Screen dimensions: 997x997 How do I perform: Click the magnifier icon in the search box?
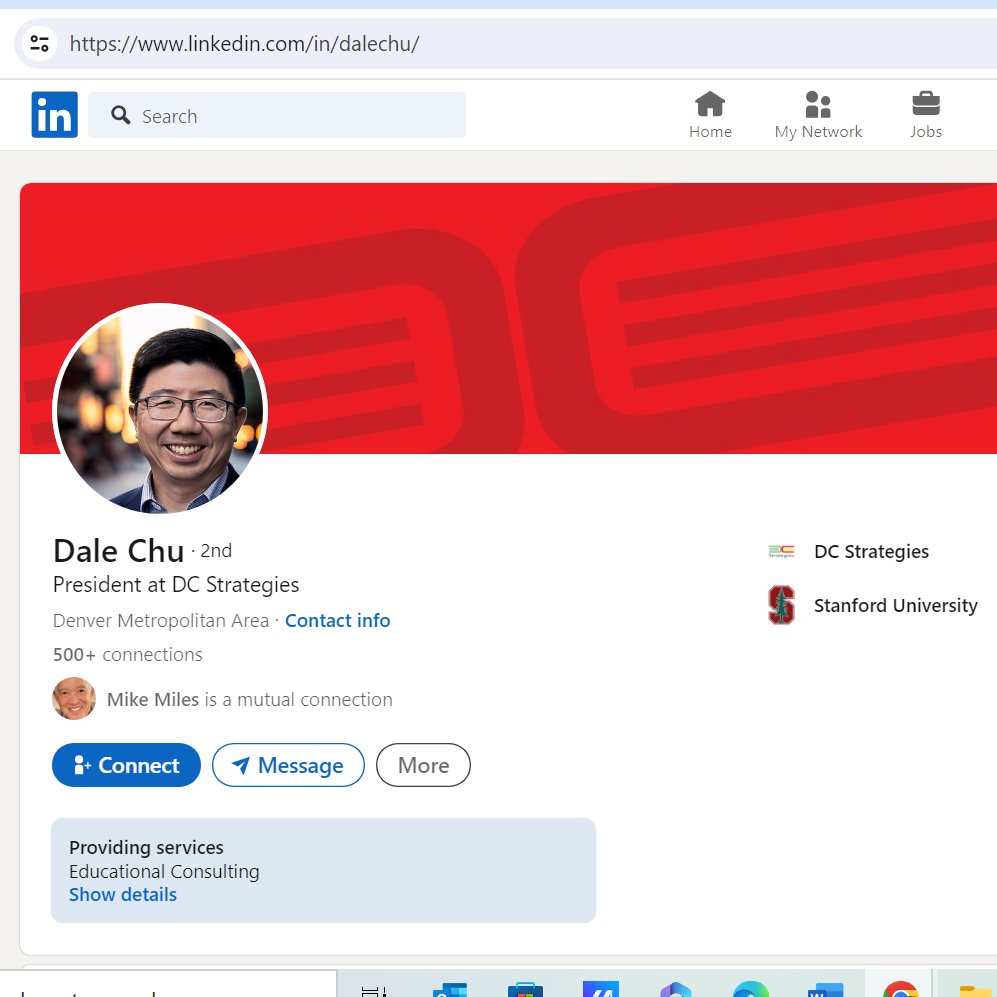tap(120, 115)
